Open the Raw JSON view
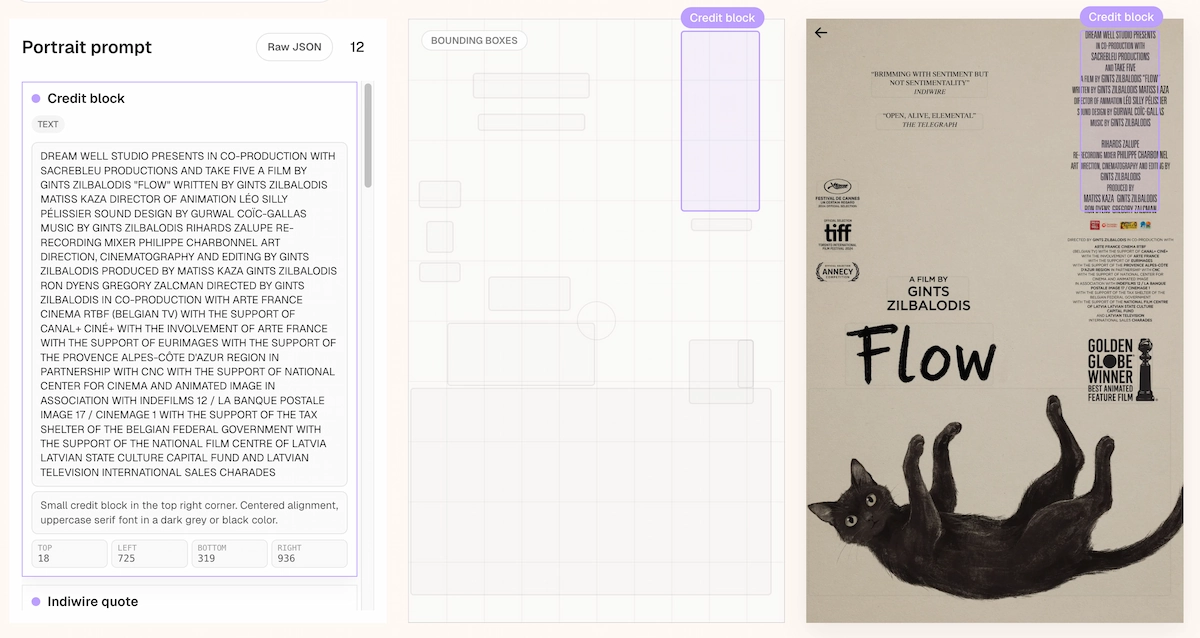Screen dimensions: 1200x638 (294, 47)
